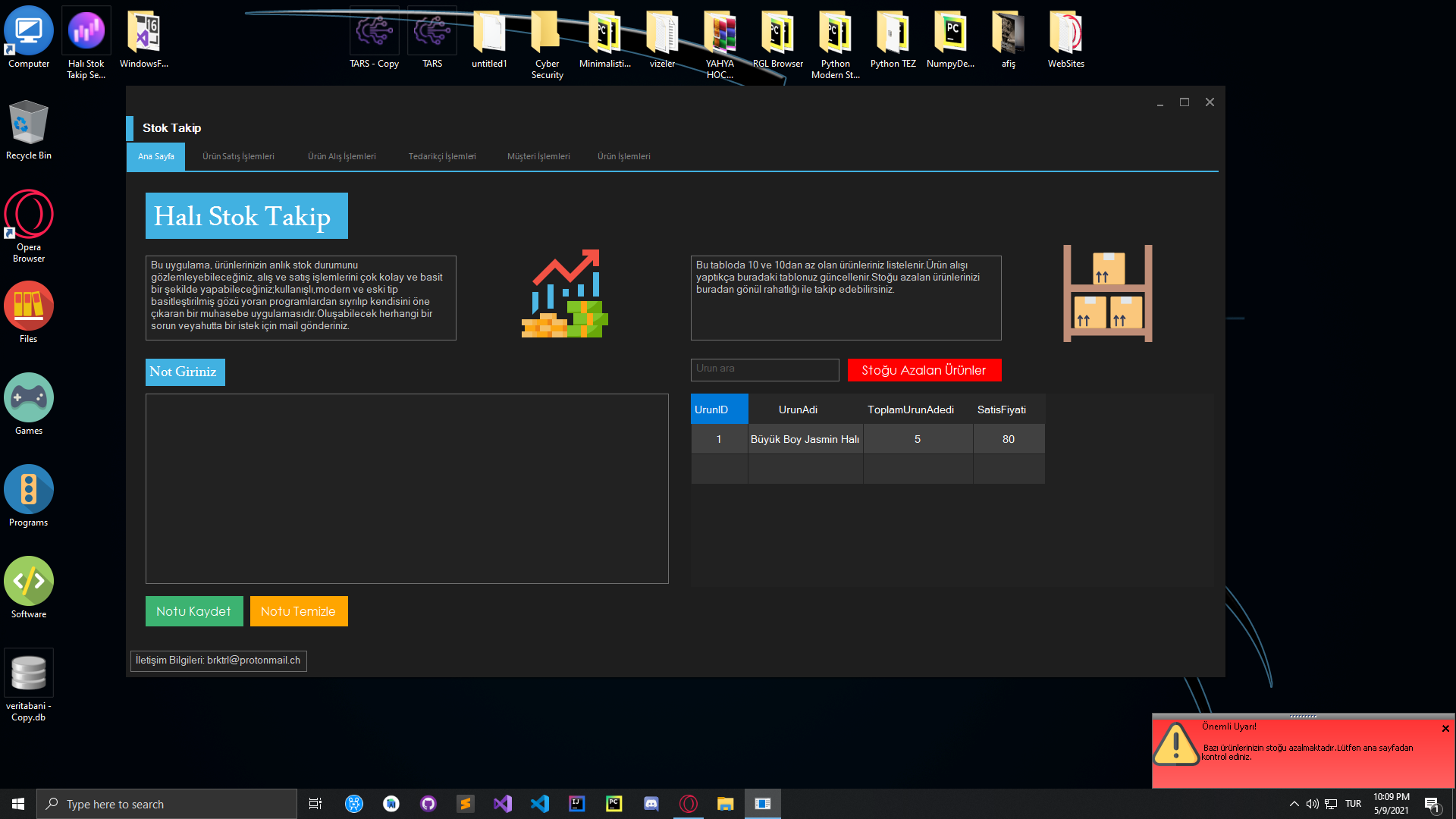This screenshot has height=819, width=1456.
Task: Open the Opera Browser desktop icon
Action: click(x=29, y=215)
